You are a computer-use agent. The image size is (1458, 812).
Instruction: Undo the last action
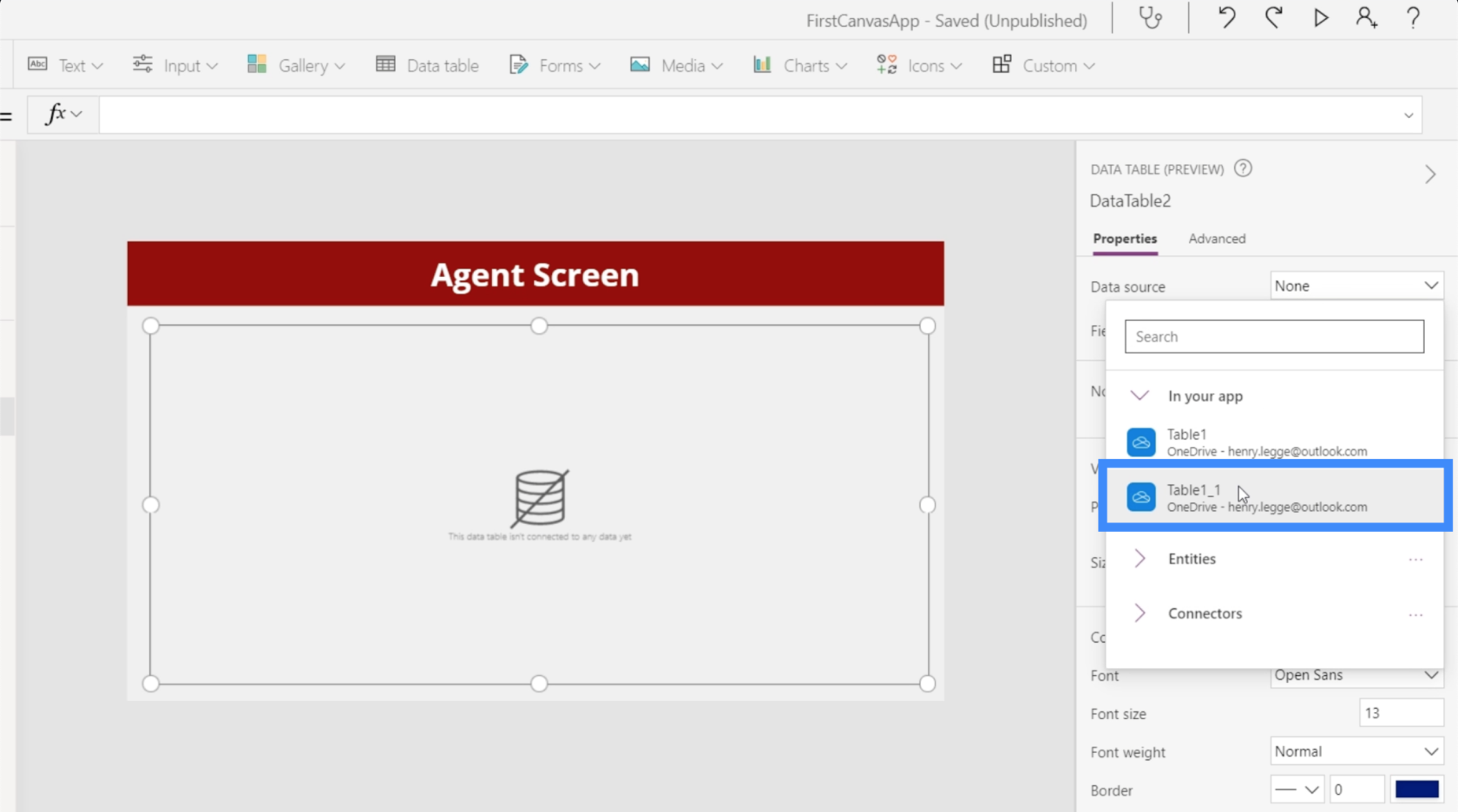[1226, 17]
